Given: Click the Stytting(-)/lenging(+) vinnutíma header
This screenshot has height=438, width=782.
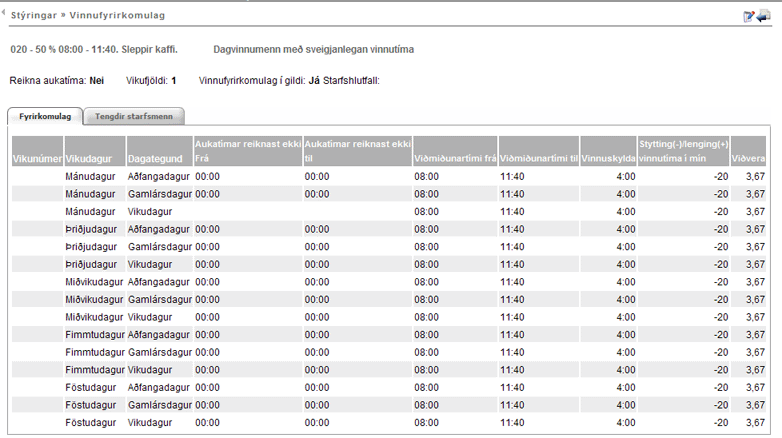Looking at the screenshot, I should [x=684, y=151].
